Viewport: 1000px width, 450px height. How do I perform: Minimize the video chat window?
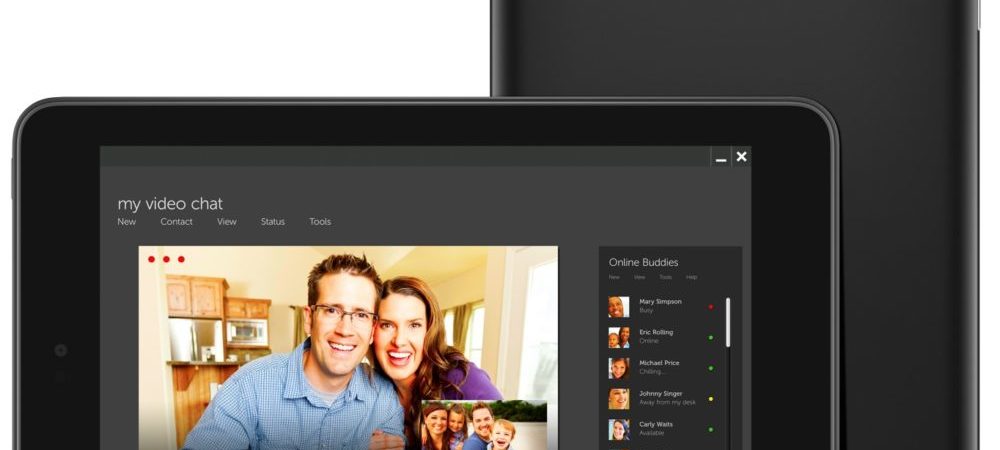click(721, 158)
